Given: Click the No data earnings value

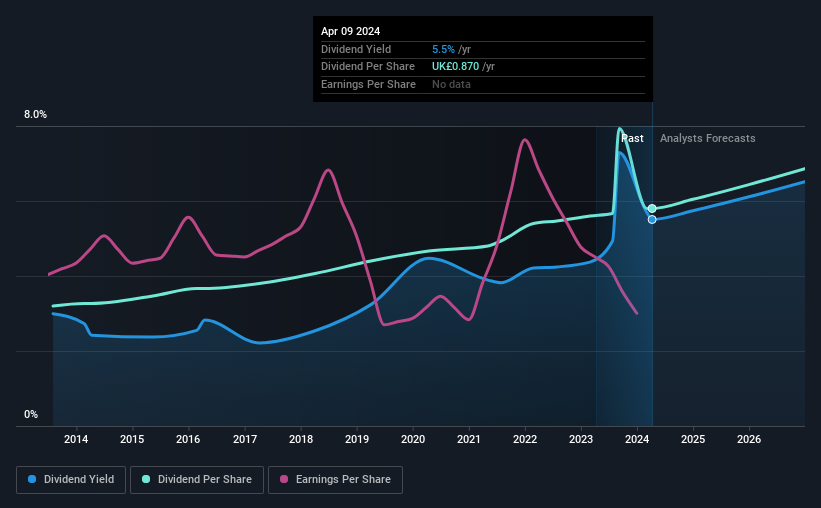Looking at the screenshot, I should (x=451, y=84).
